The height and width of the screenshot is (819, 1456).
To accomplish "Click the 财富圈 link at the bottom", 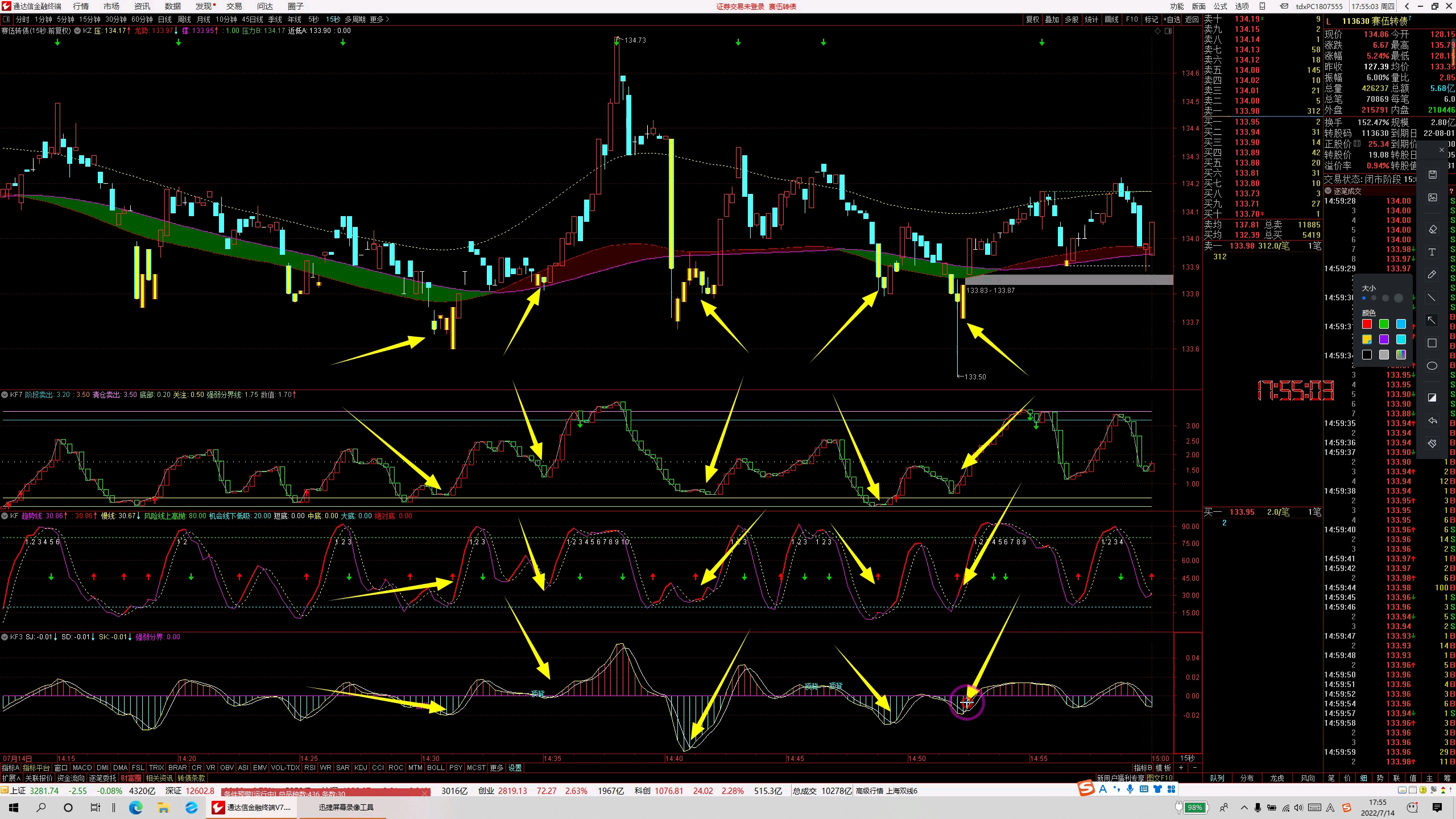I will click(131, 778).
